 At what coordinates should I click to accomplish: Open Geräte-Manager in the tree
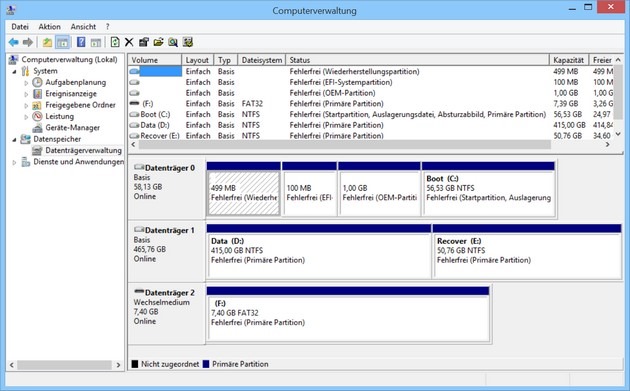[x=72, y=127]
